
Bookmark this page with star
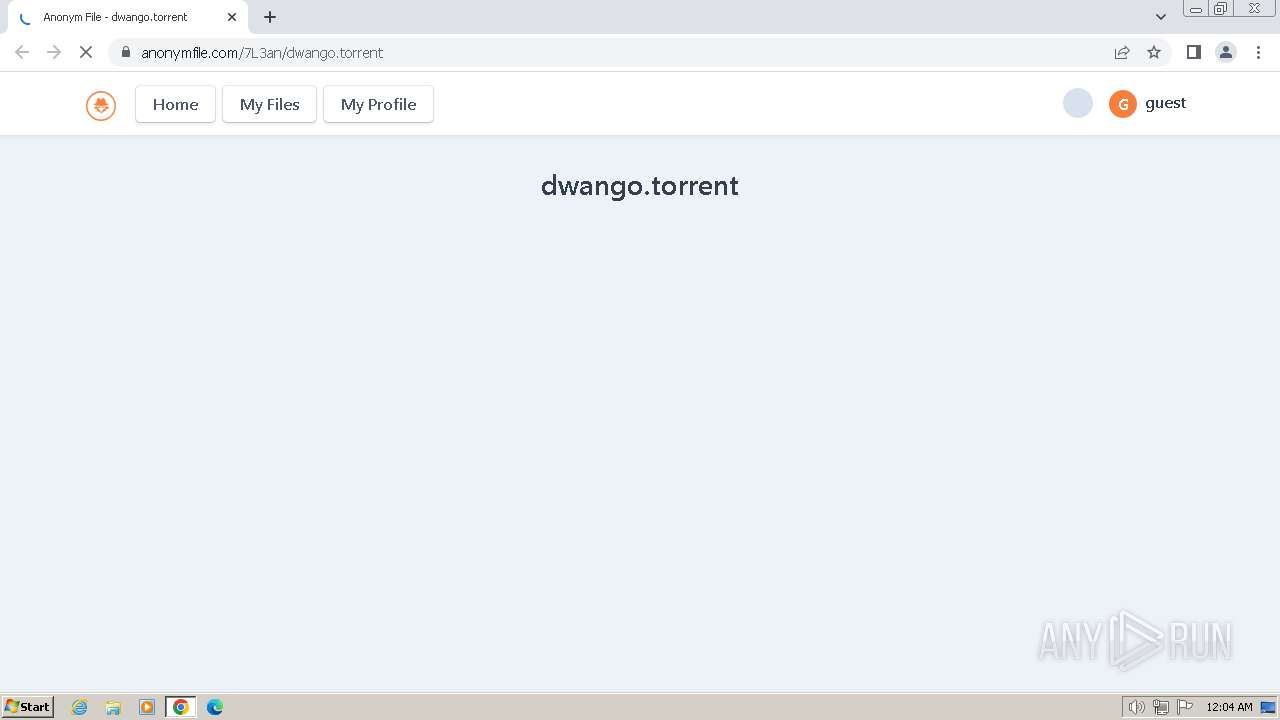(1154, 52)
